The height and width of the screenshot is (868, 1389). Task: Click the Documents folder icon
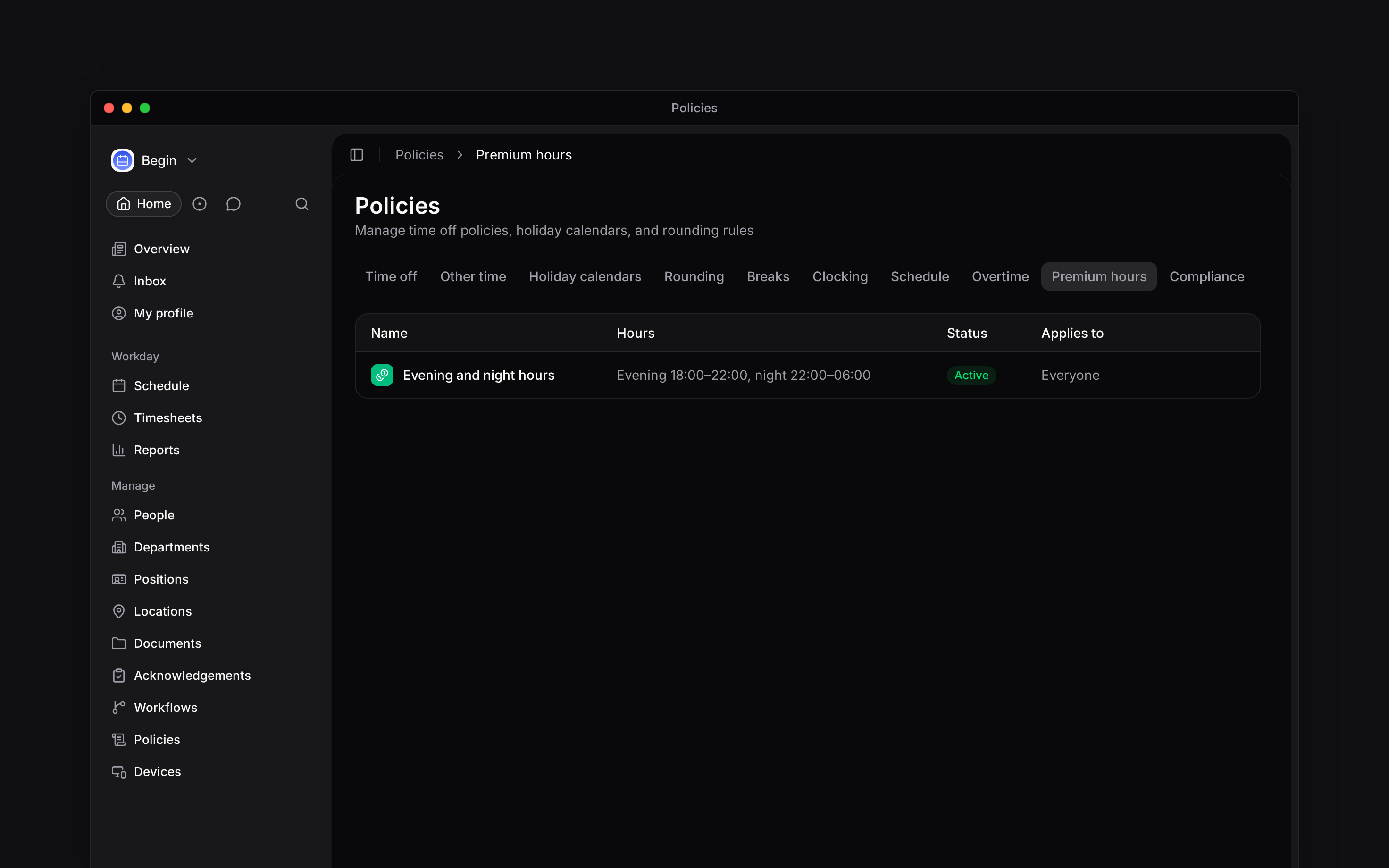pos(119,643)
